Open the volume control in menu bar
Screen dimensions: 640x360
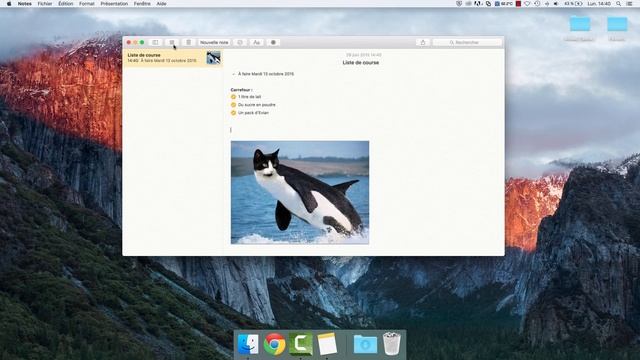point(556,4)
